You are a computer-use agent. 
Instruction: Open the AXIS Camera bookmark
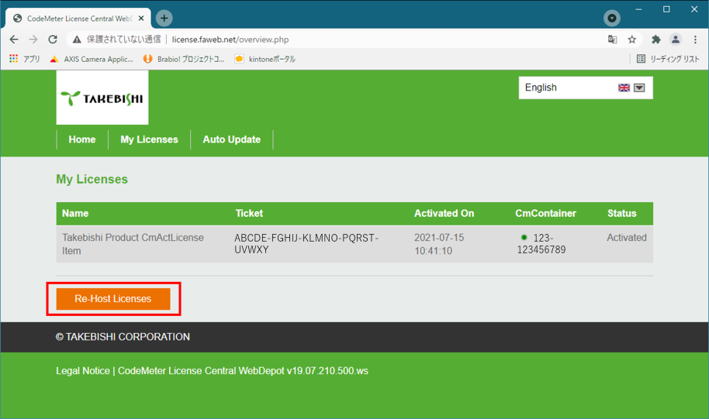[x=91, y=59]
